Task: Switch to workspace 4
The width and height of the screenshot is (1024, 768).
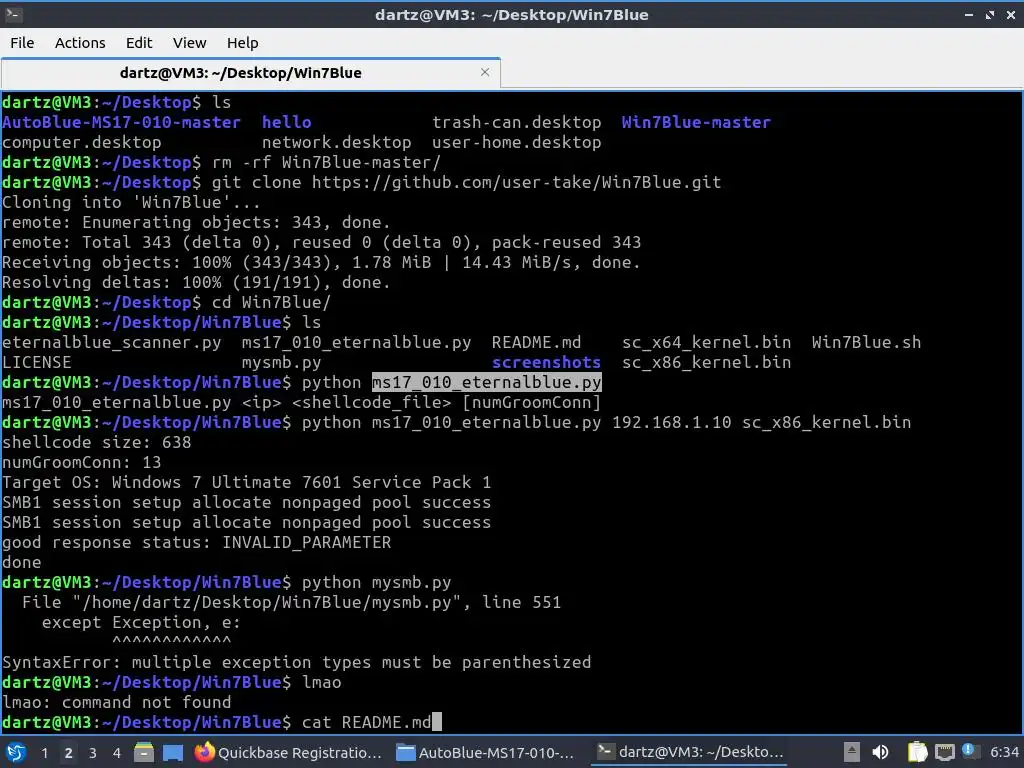Action: (116, 752)
